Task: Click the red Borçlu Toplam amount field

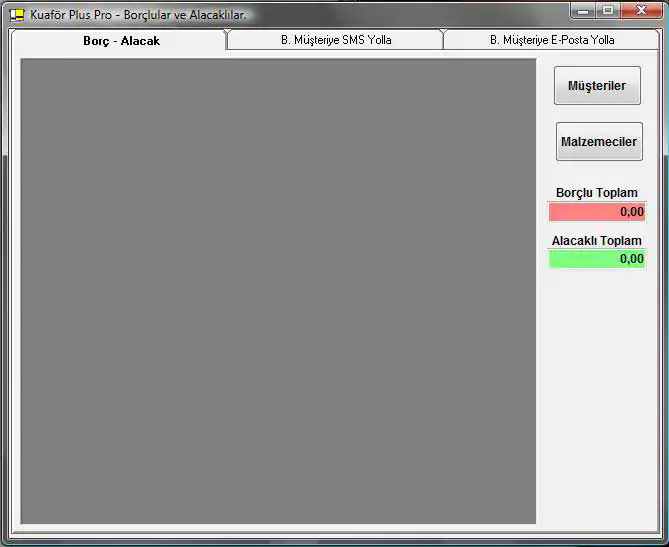Action: point(597,212)
